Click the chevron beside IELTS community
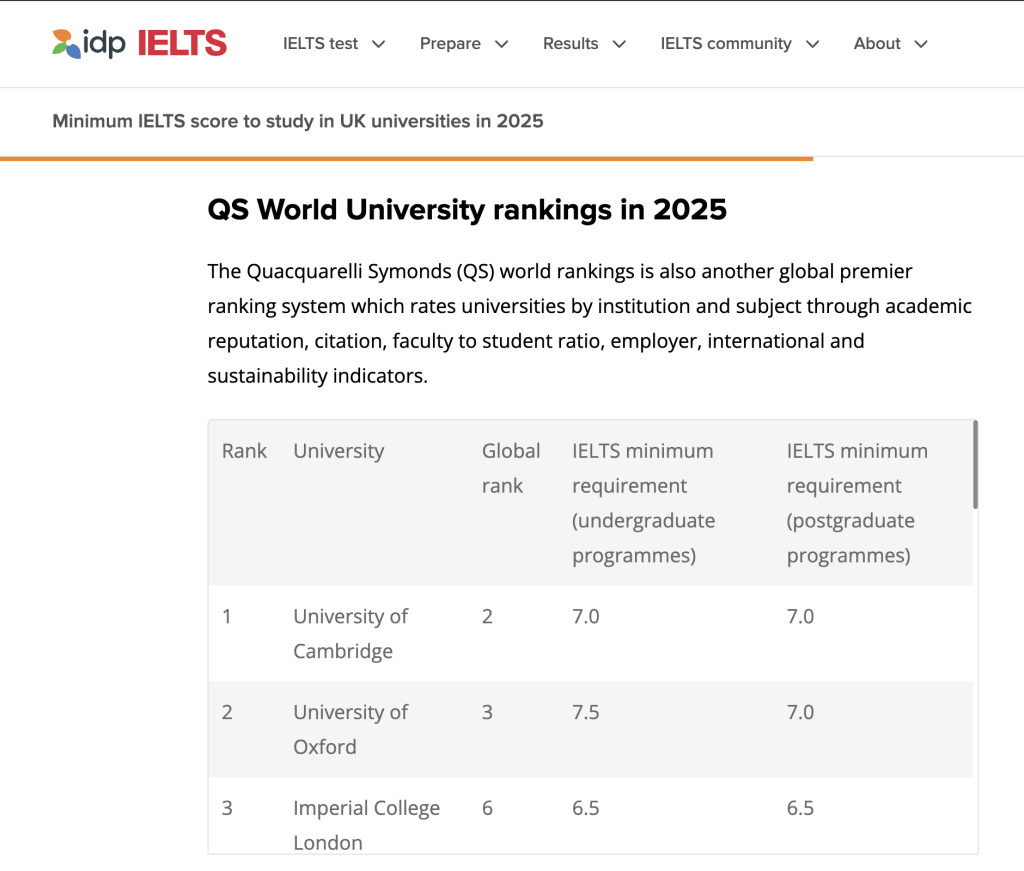 812,44
